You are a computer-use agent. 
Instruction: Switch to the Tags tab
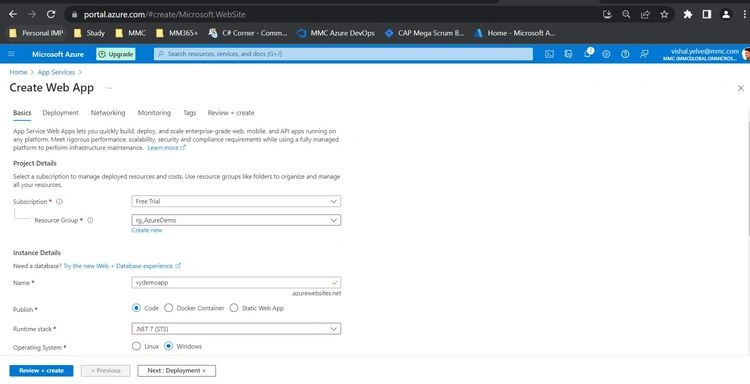[x=189, y=113]
